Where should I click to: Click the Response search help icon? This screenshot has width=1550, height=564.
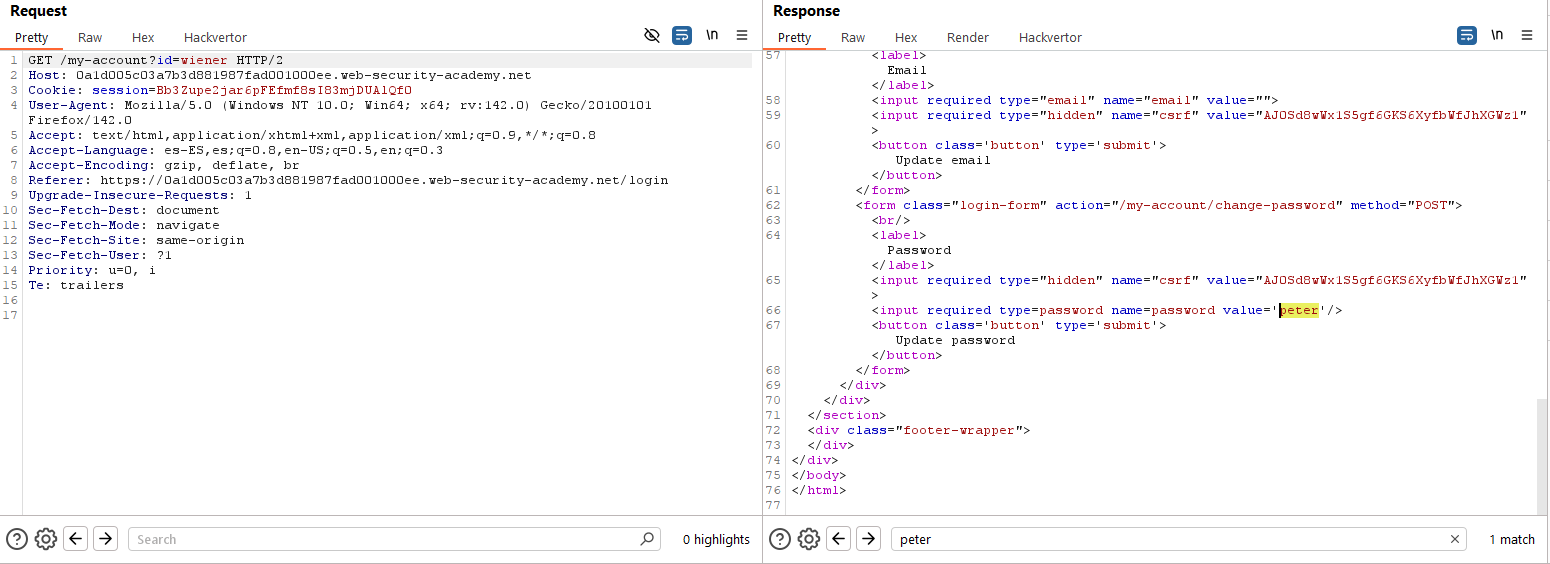pyautogui.click(x=780, y=539)
